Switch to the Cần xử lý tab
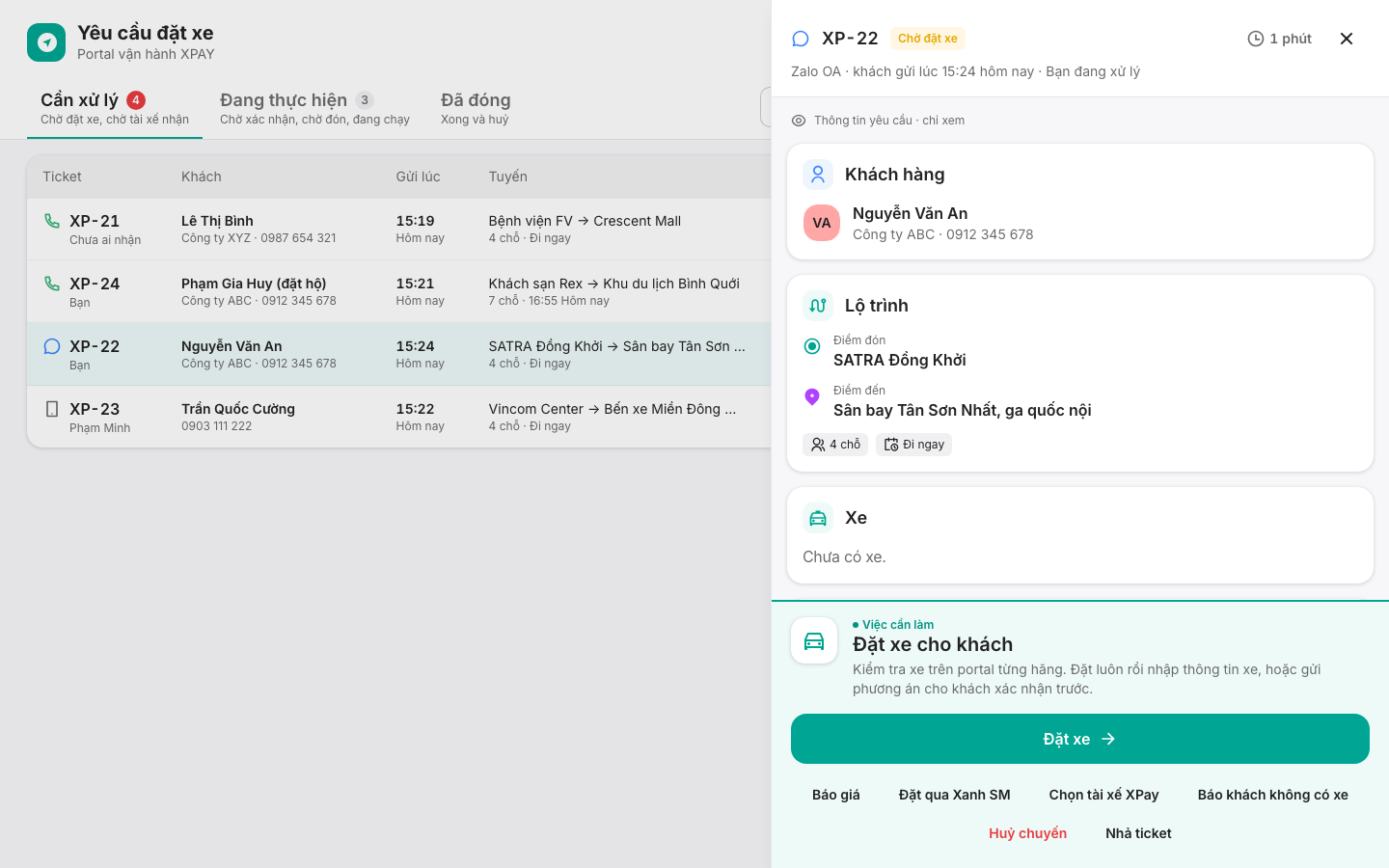This screenshot has height=868, width=1389. pos(115,108)
